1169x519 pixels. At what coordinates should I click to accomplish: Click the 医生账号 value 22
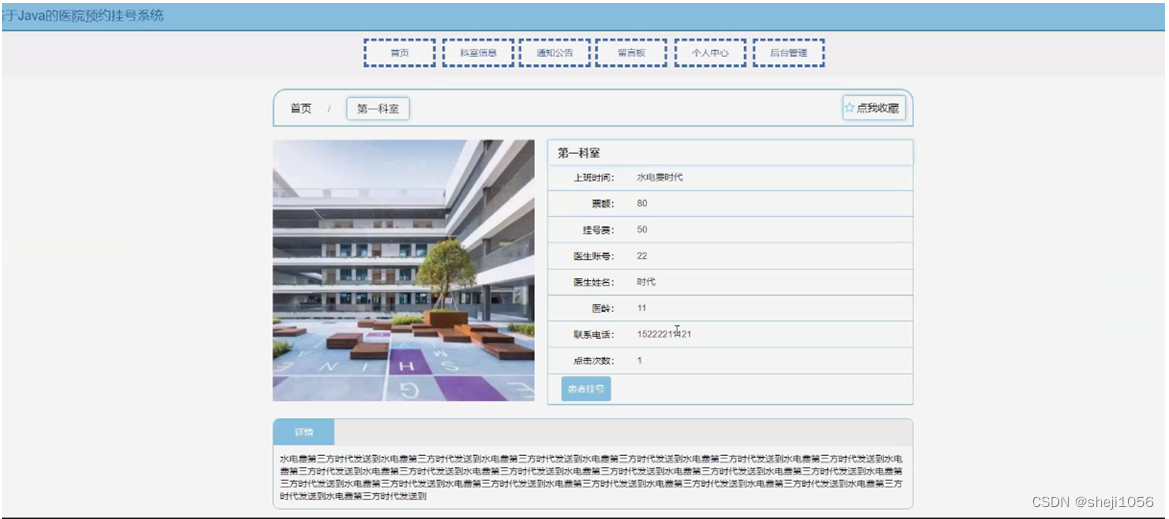coord(642,256)
